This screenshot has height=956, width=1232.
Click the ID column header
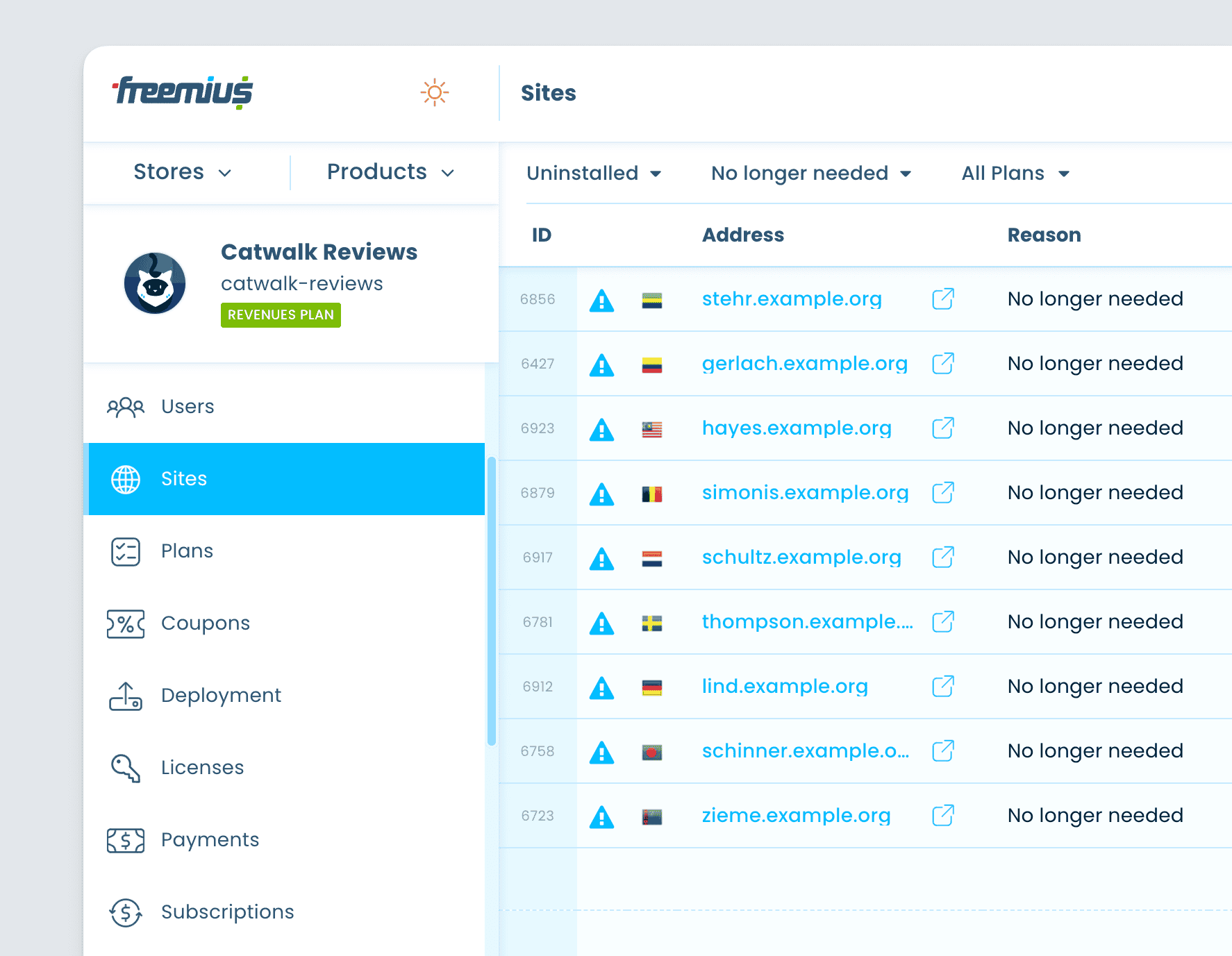[542, 235]
